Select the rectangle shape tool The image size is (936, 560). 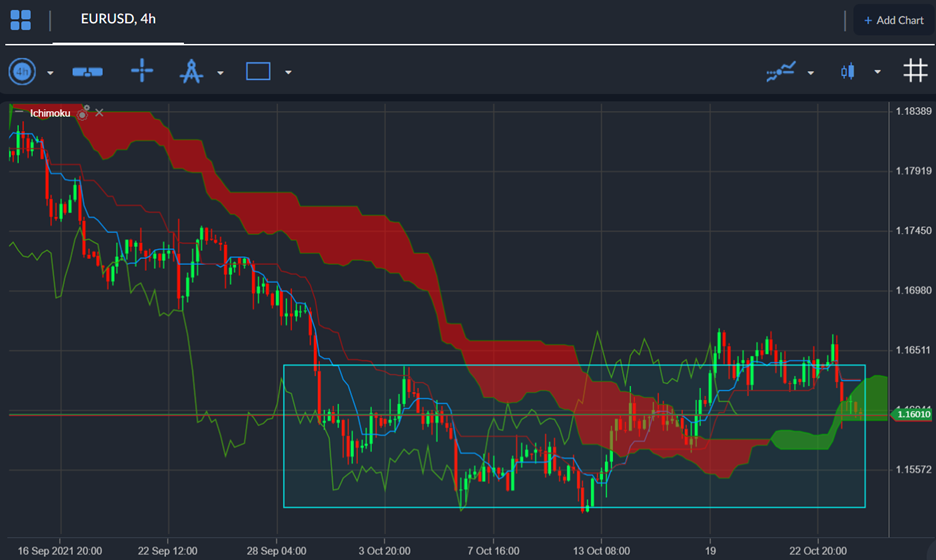[258, 71]
